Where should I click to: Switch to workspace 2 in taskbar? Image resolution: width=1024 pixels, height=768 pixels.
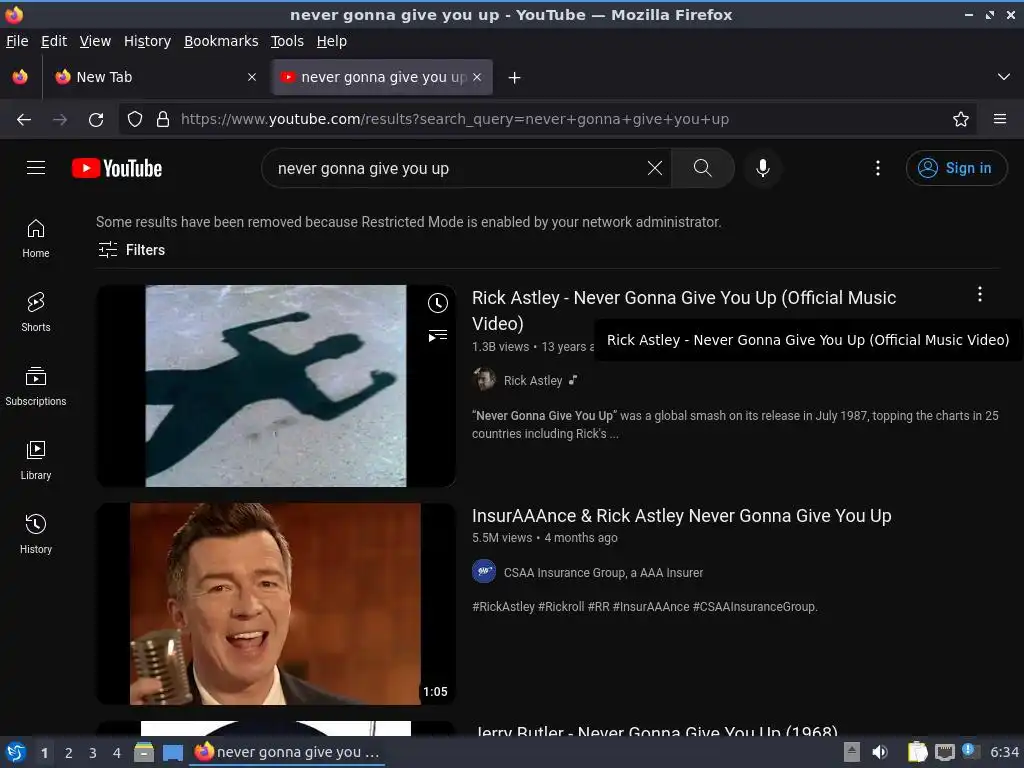[69, 753]
